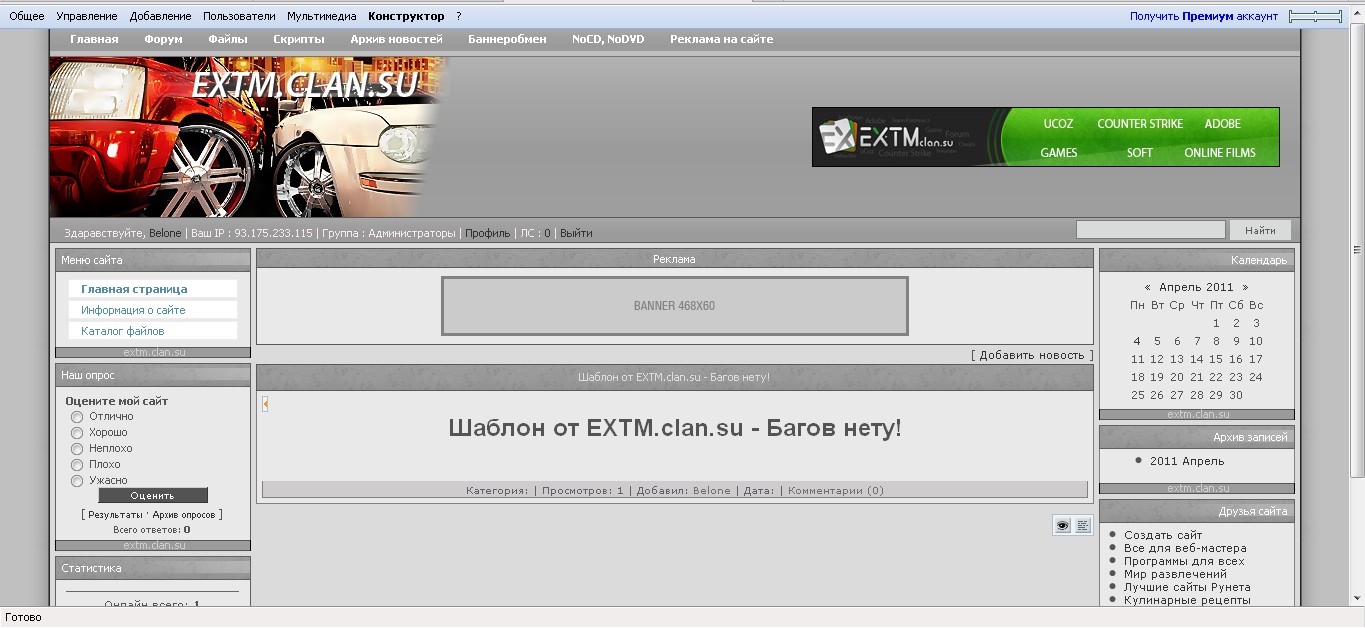Click the username 'Belone' in the greeting bar
The height and width of the screenshot is (628, 1365).
165,233
